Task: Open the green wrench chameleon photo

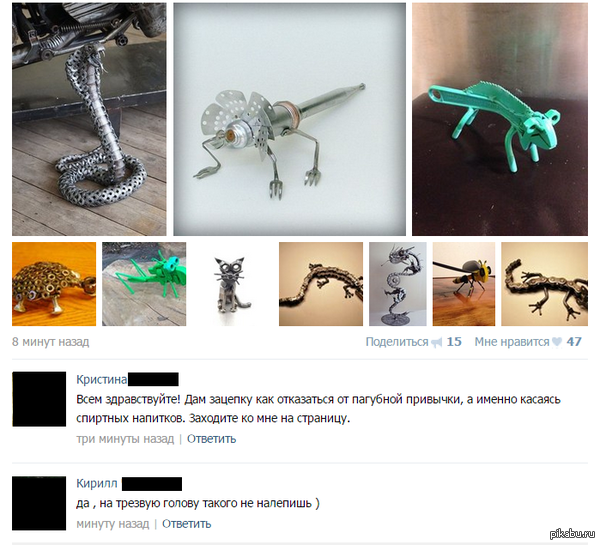Action: coord(500,119)
